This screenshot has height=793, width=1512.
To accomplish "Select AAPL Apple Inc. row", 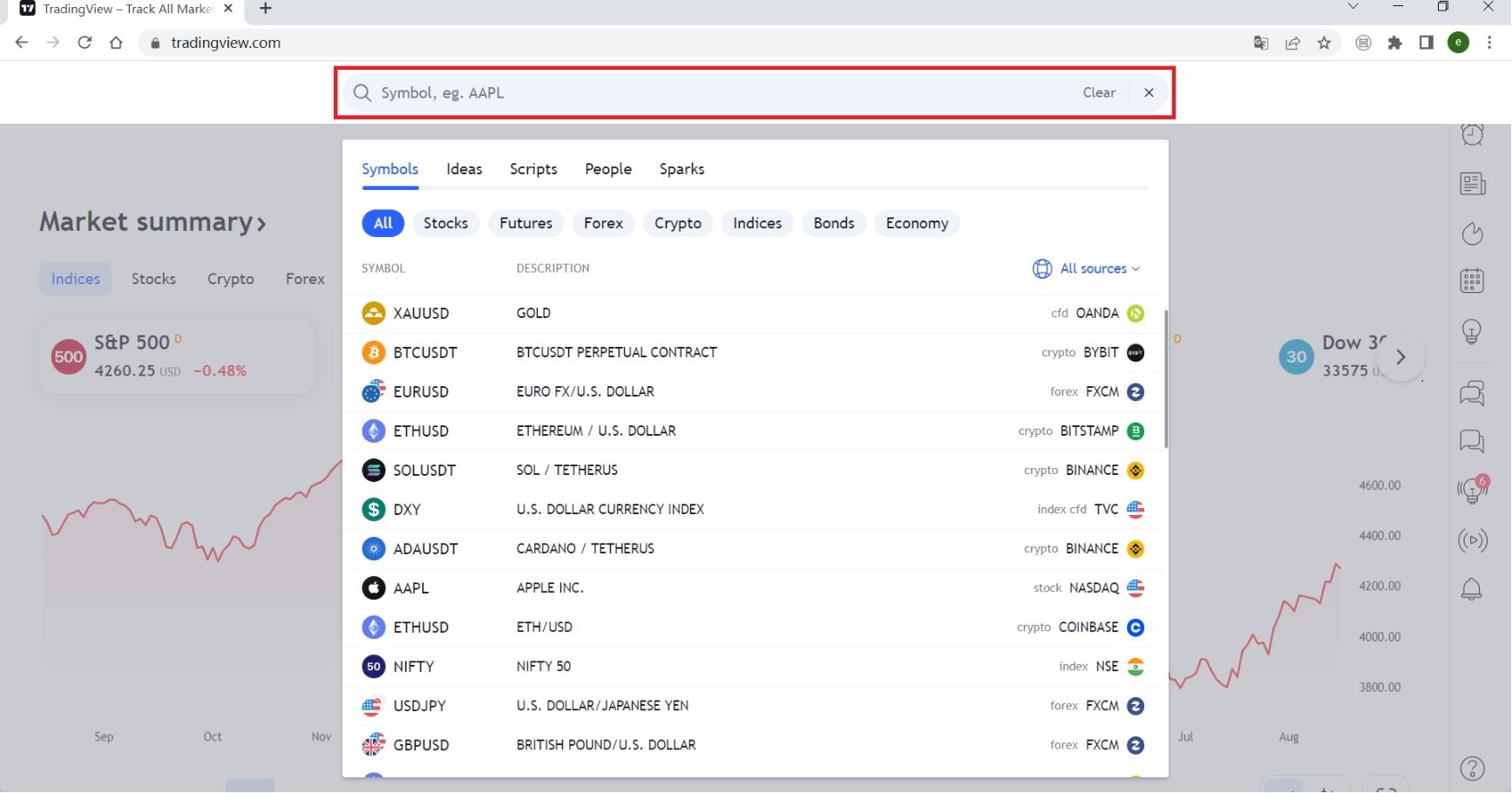I will [x=753, y=587].
